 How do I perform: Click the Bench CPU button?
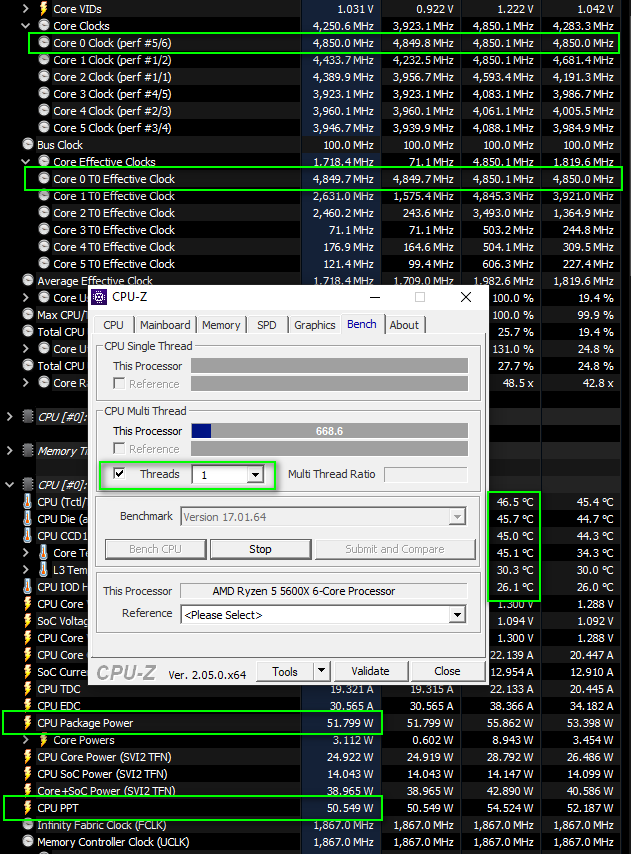click(155, 549)
